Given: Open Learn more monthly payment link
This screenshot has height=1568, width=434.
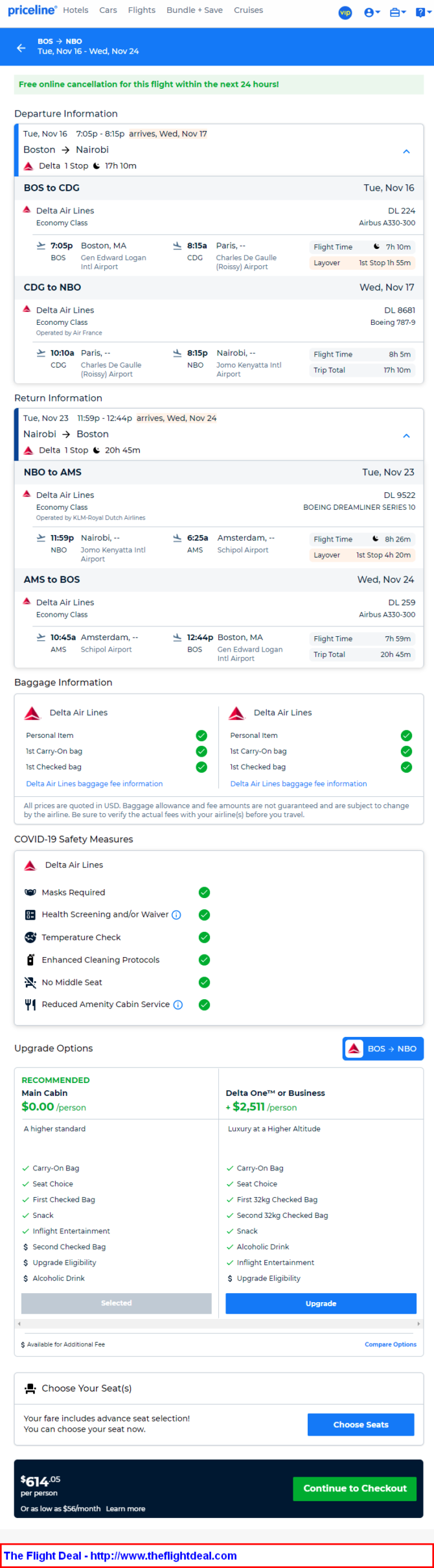Looking at the screenshot, I should click(126, 1508).
